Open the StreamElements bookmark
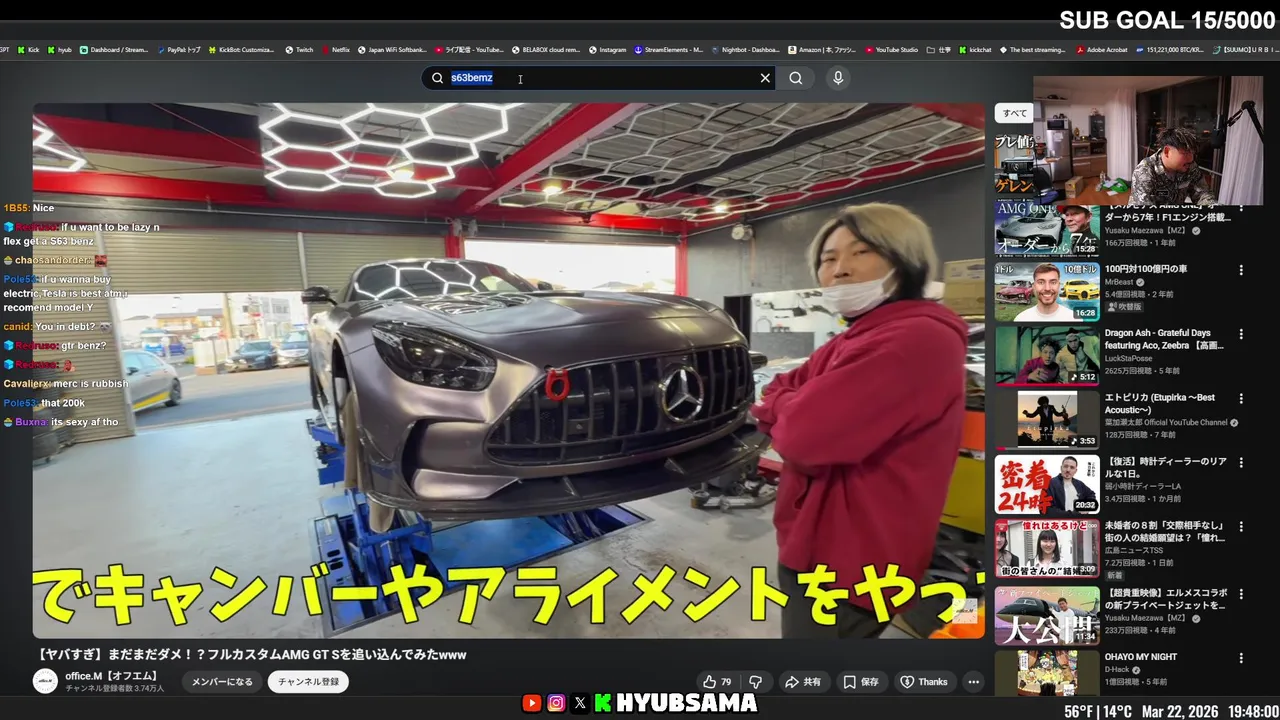1280x720 pixels. tap(670, 49)
